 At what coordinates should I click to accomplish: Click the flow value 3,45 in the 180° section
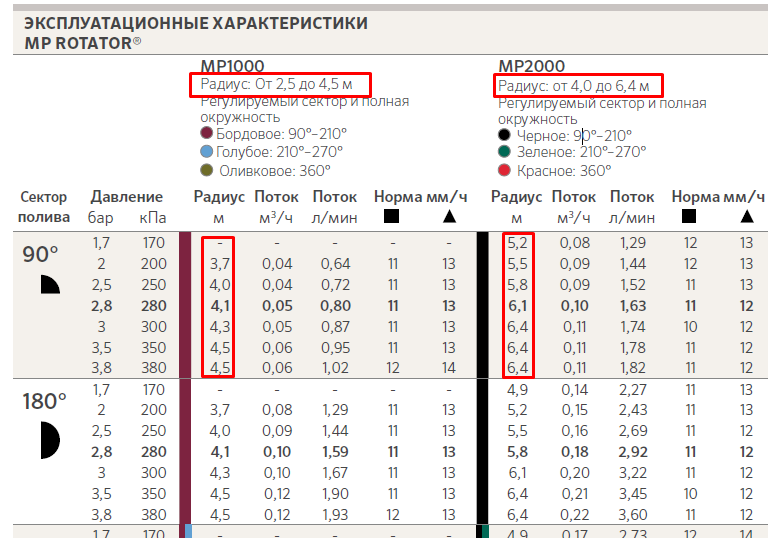pos(633,494)
